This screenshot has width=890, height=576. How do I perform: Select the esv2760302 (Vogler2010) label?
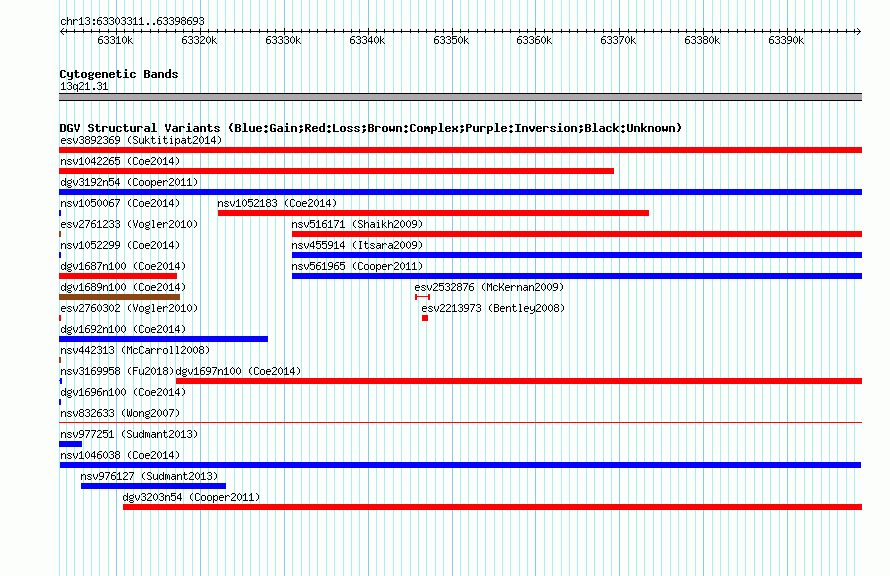(x=129, y=308)
